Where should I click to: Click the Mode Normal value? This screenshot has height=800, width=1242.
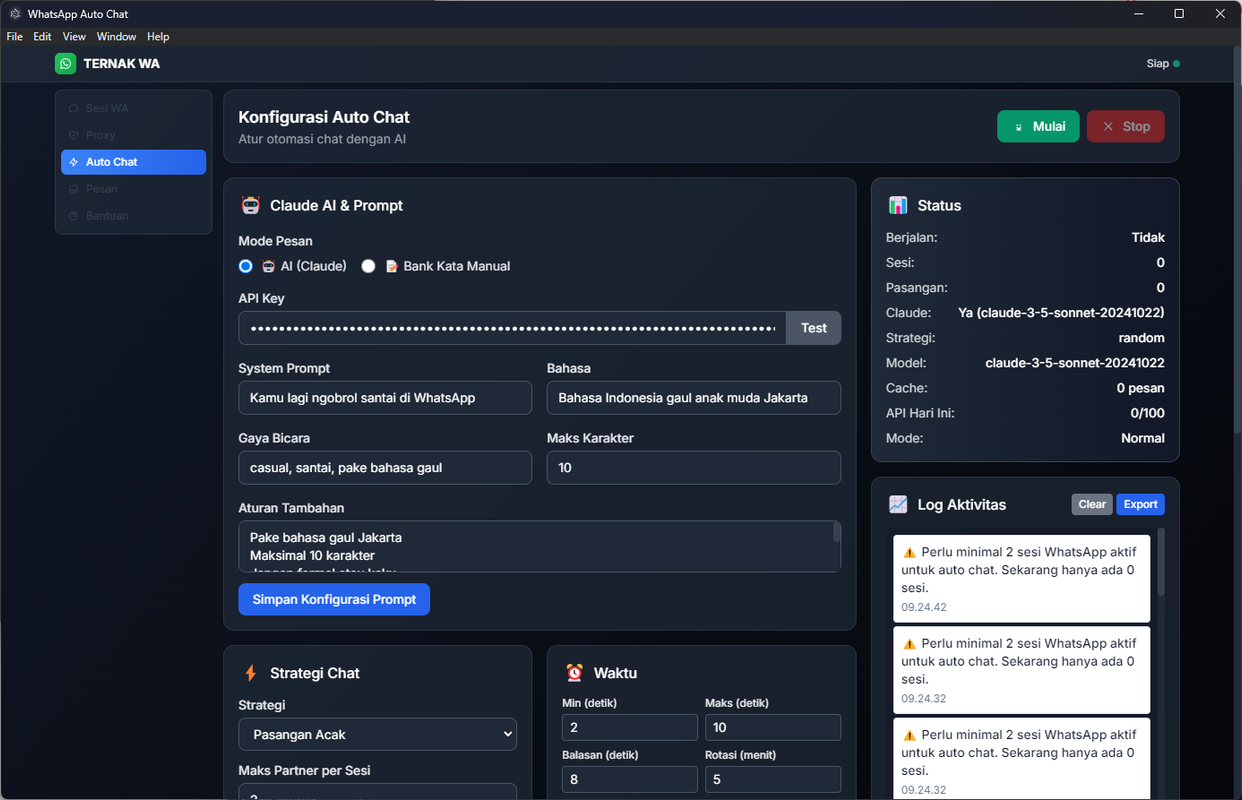coord(1143,438)
